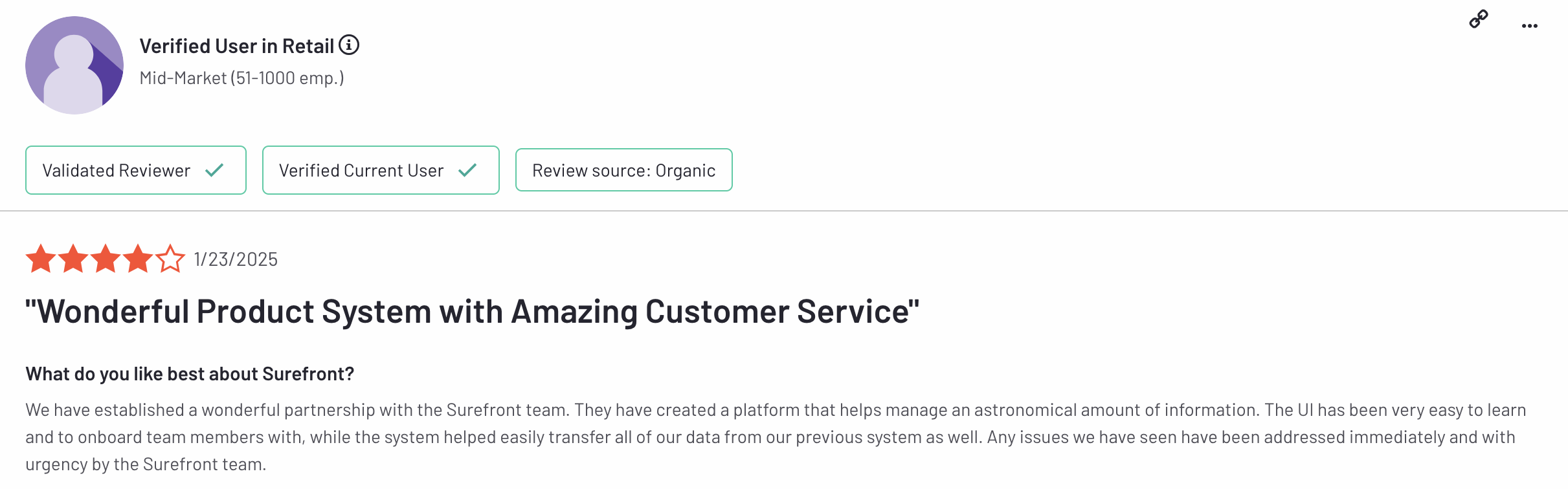This screenshot has height=489, width=1568.
Task: Click the checkmark in Verified Current User badge
Action: 467,170
